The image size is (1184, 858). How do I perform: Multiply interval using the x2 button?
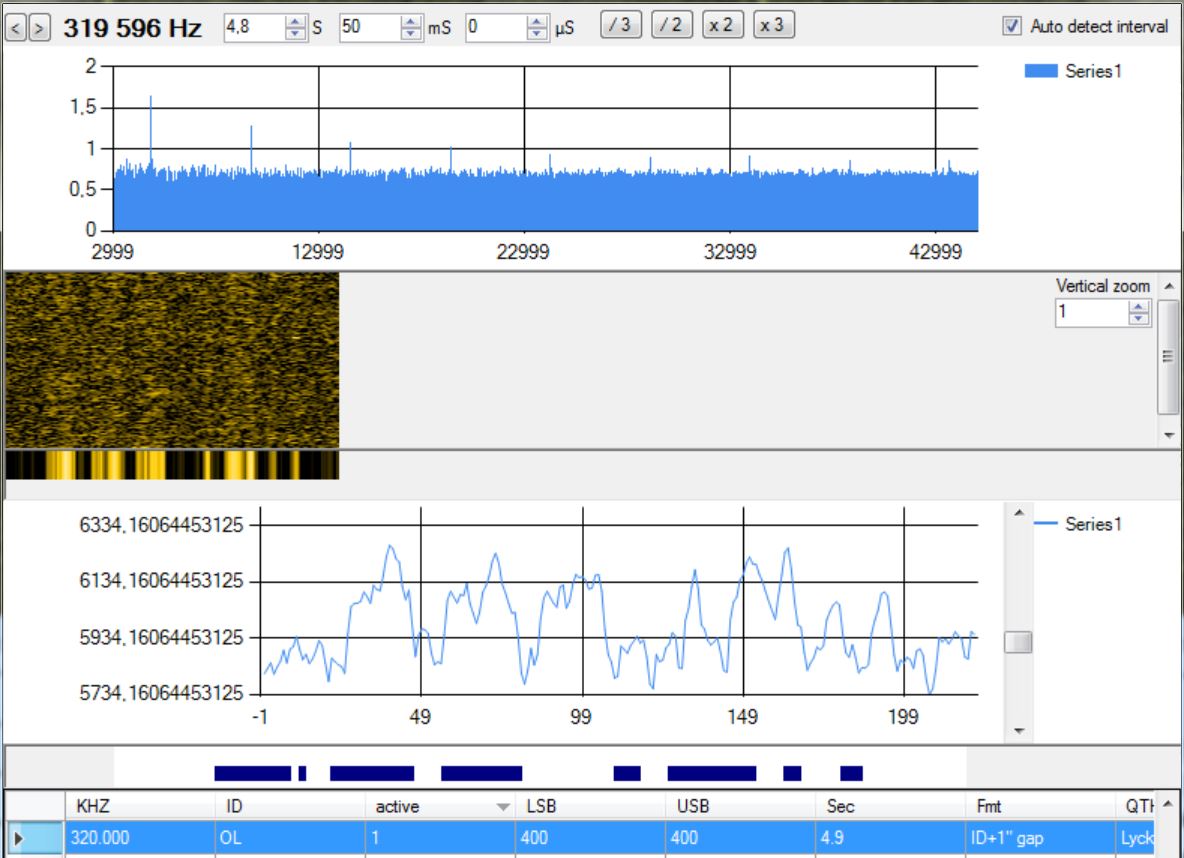click(723, 25)
